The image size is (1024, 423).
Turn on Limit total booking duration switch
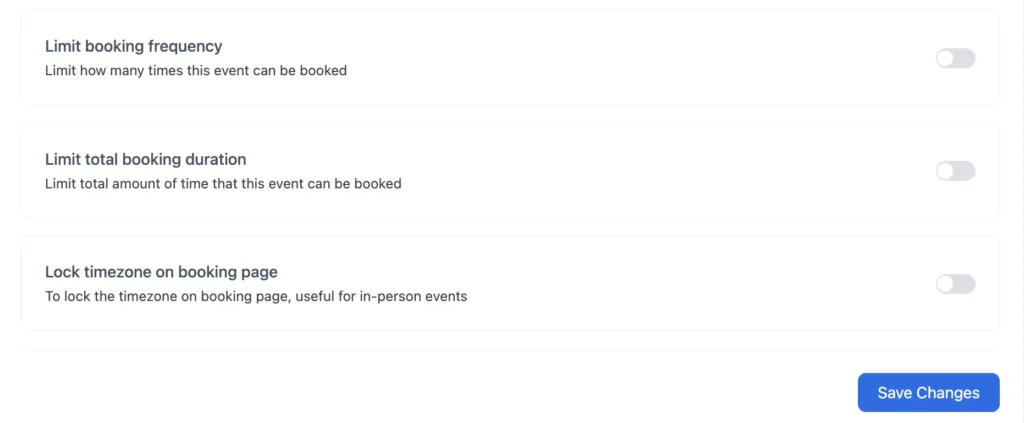955,171
